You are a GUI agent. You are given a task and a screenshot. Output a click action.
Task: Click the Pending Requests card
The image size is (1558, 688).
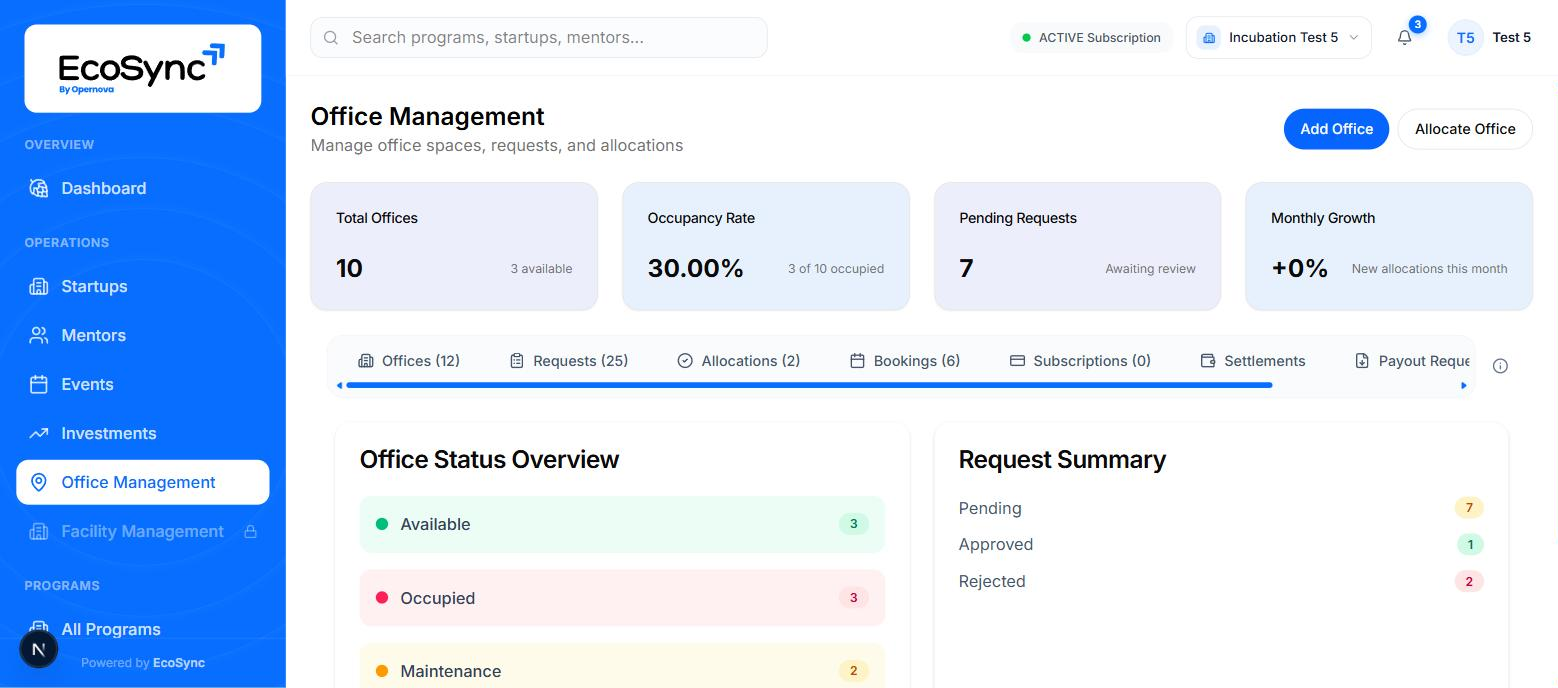[1077, 246]
